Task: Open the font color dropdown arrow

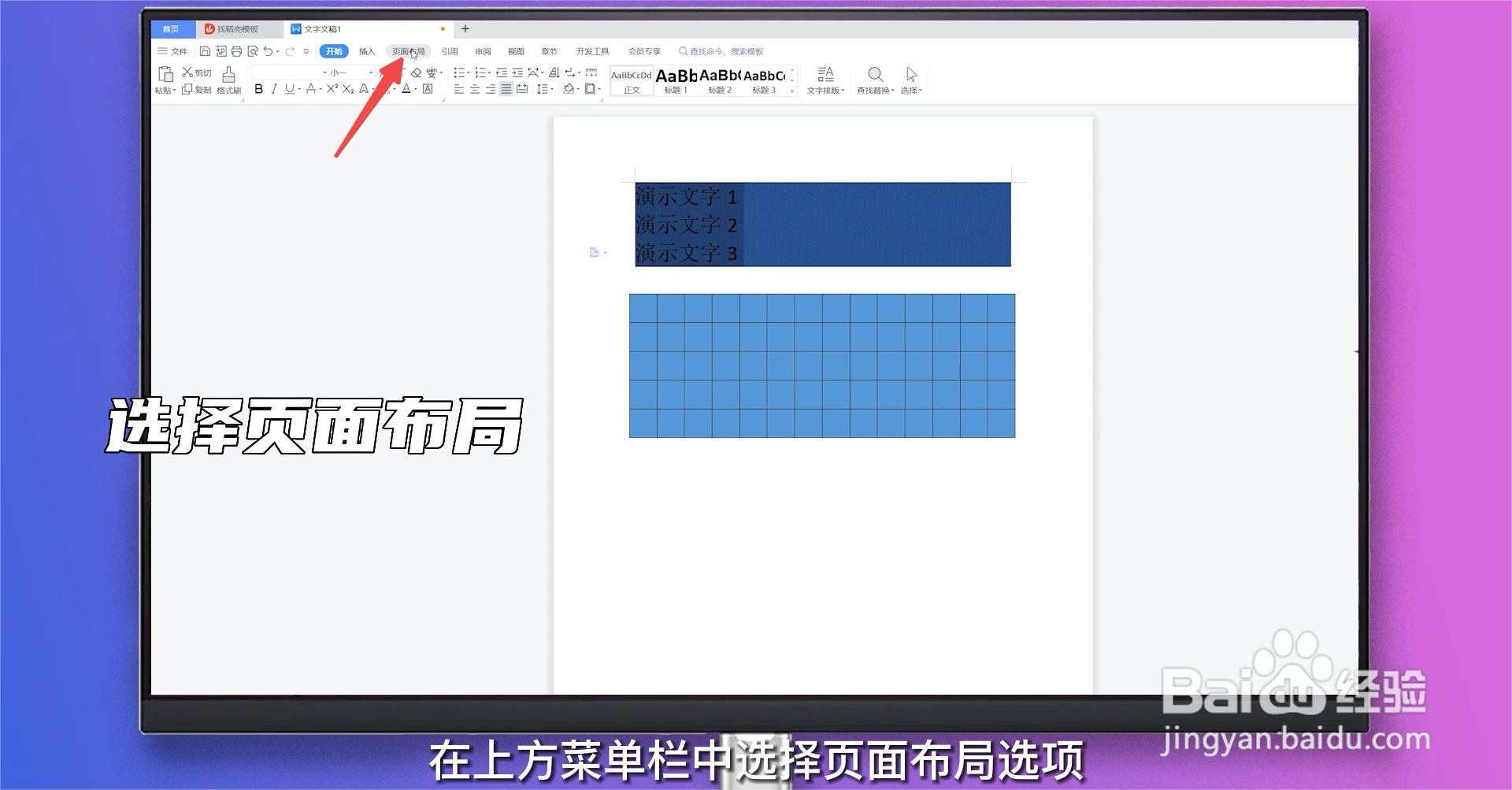Action: coord(415,89)
